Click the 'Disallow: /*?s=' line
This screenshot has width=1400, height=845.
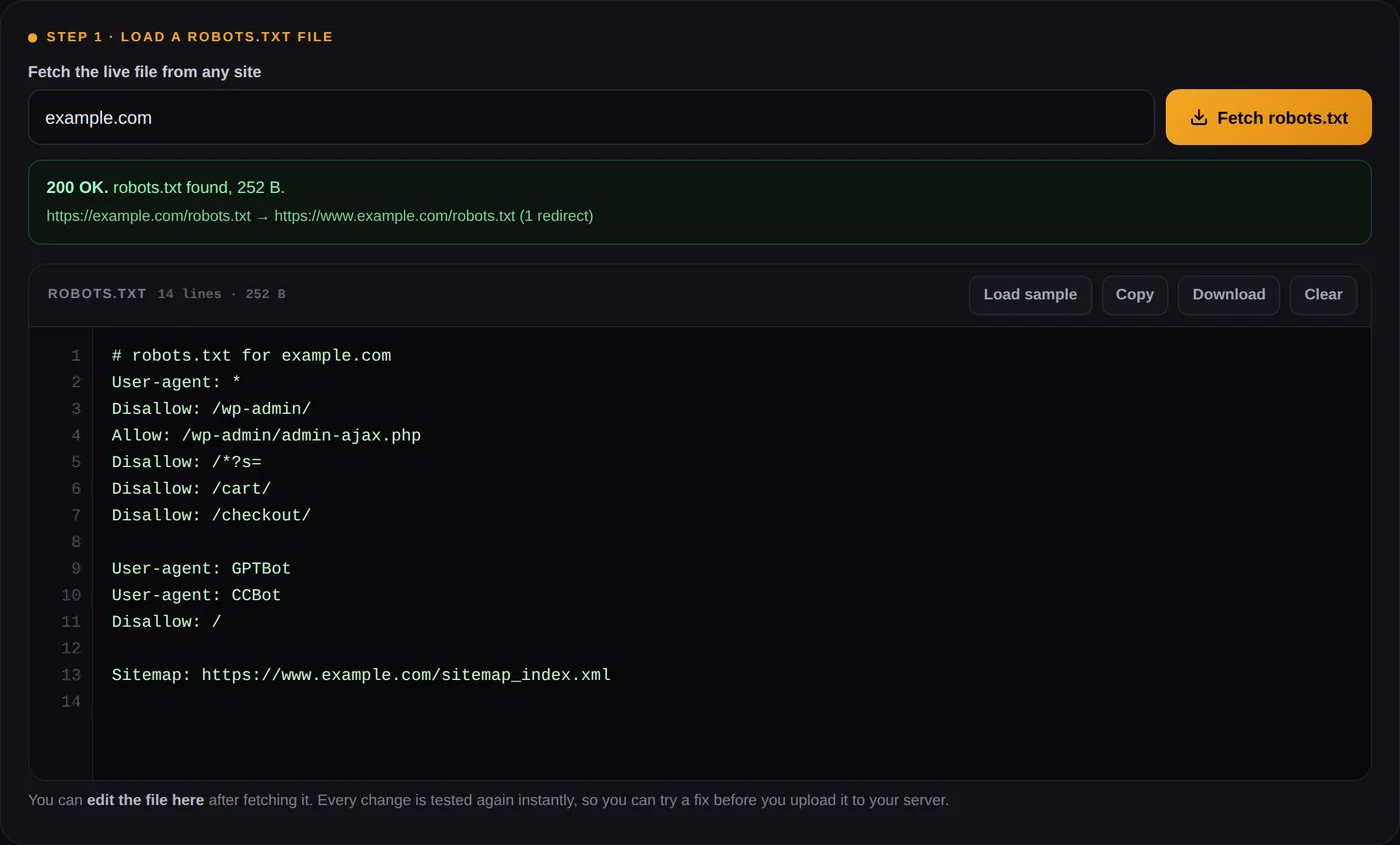point(186,462)
